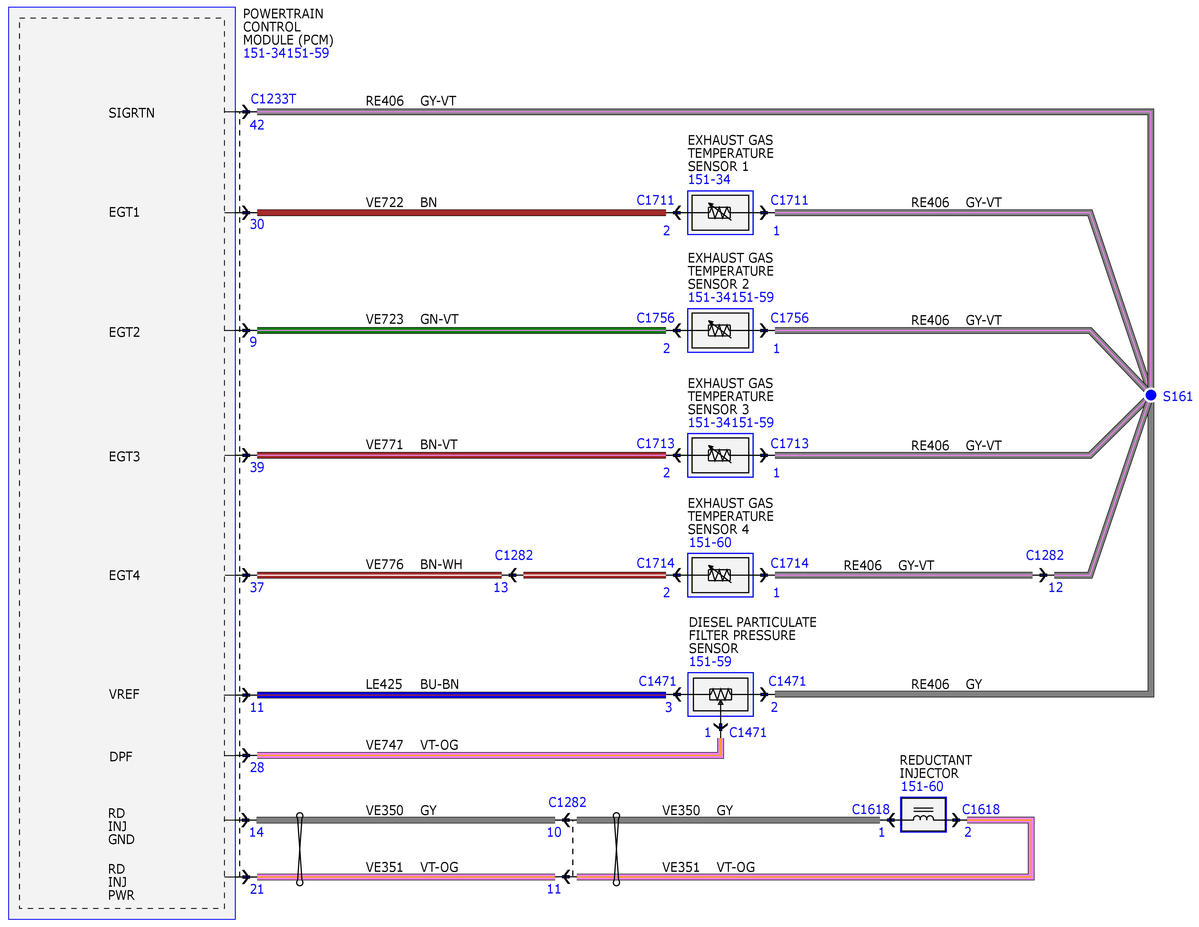Follow the 151-60 link under Reductant Injector

click(921, 786)
